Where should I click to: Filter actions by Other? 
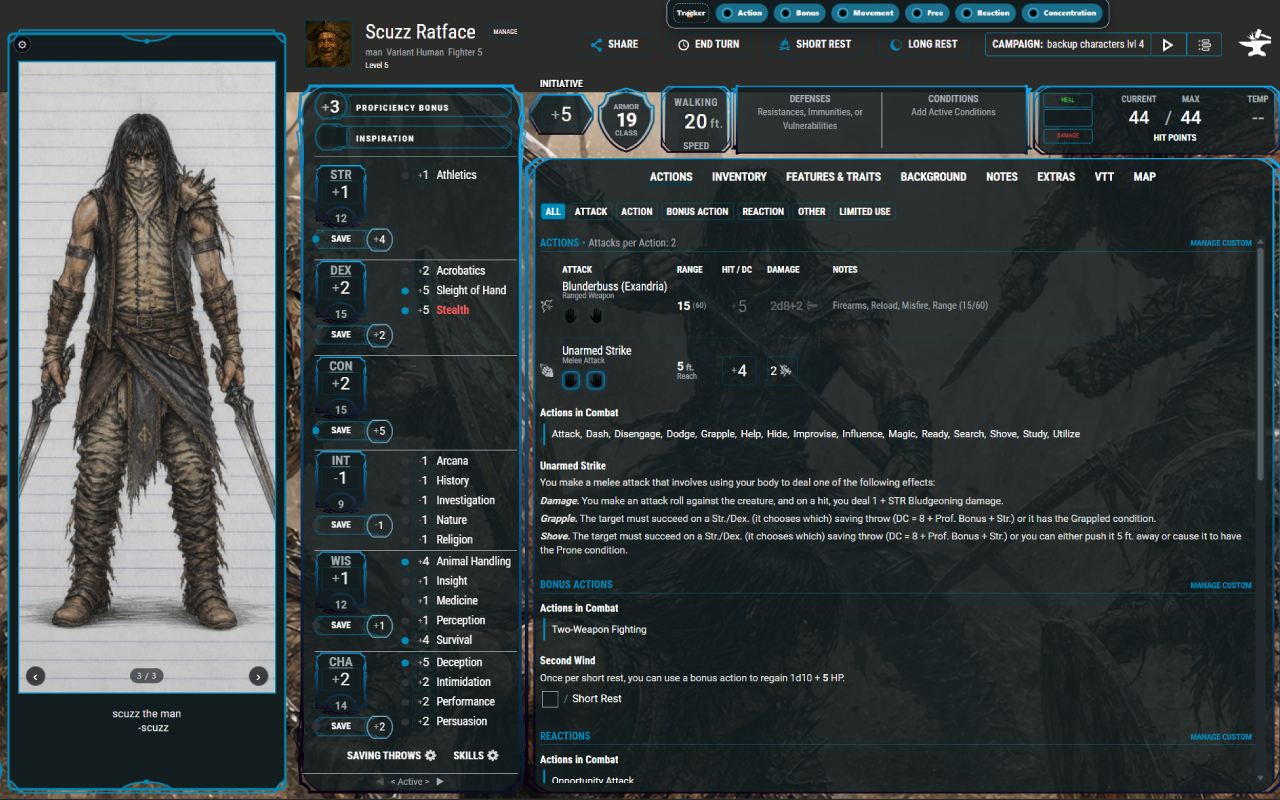coord(812,212)
